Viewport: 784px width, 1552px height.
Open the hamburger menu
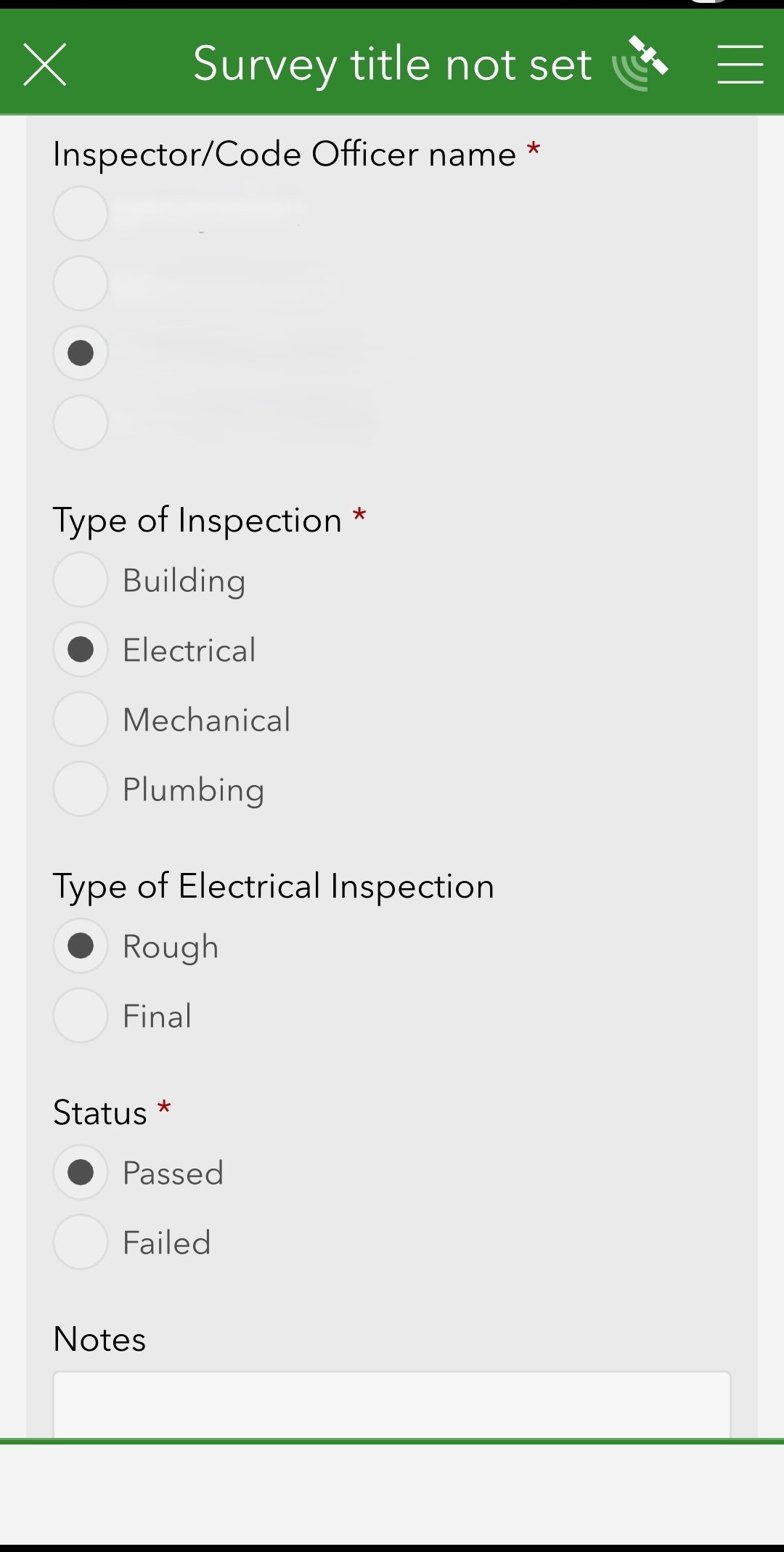click(740, 64)
